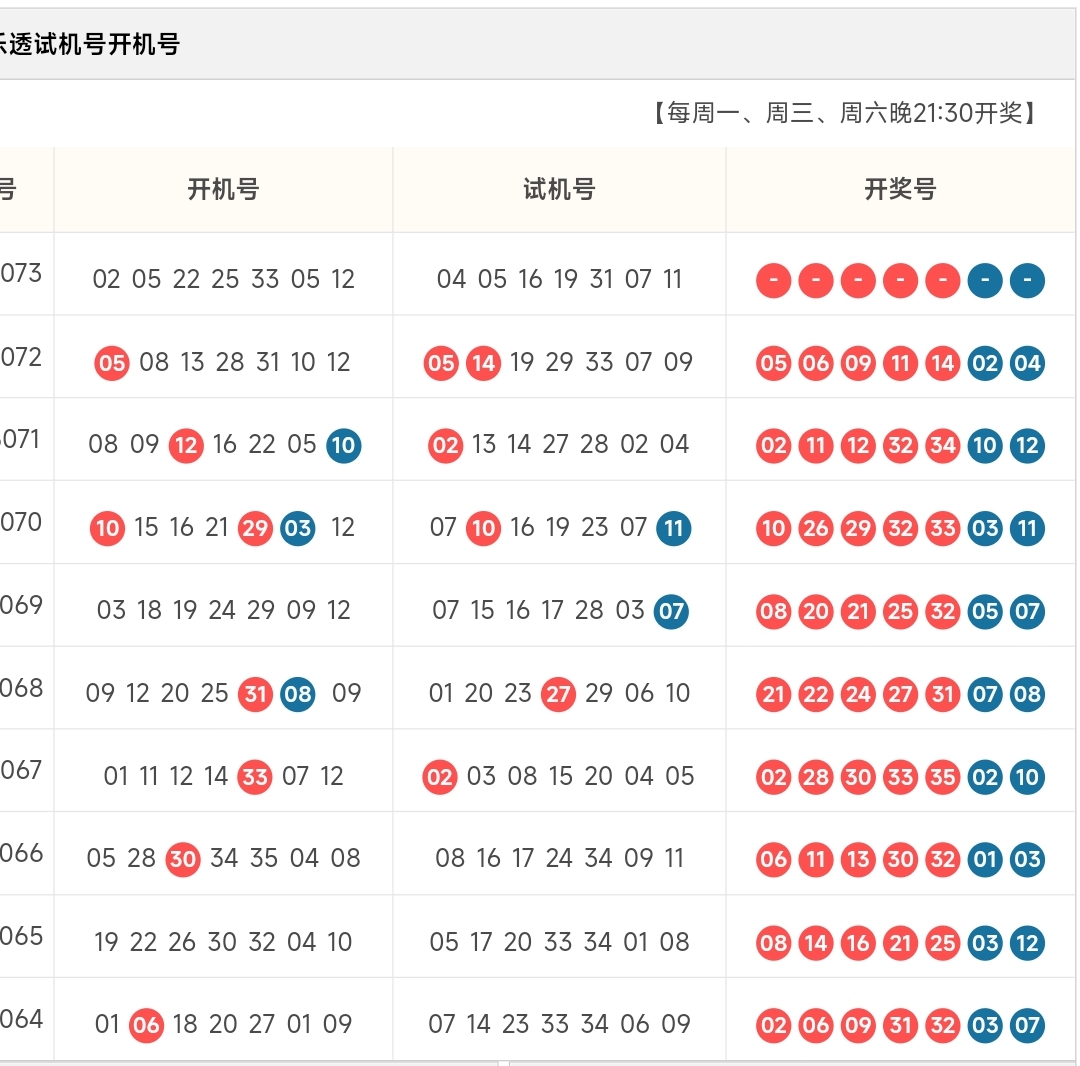Viewport: 1080px width, 1066px height.
Task: Click red ball 33 in row 067 开机号
Action: point(255,777)
